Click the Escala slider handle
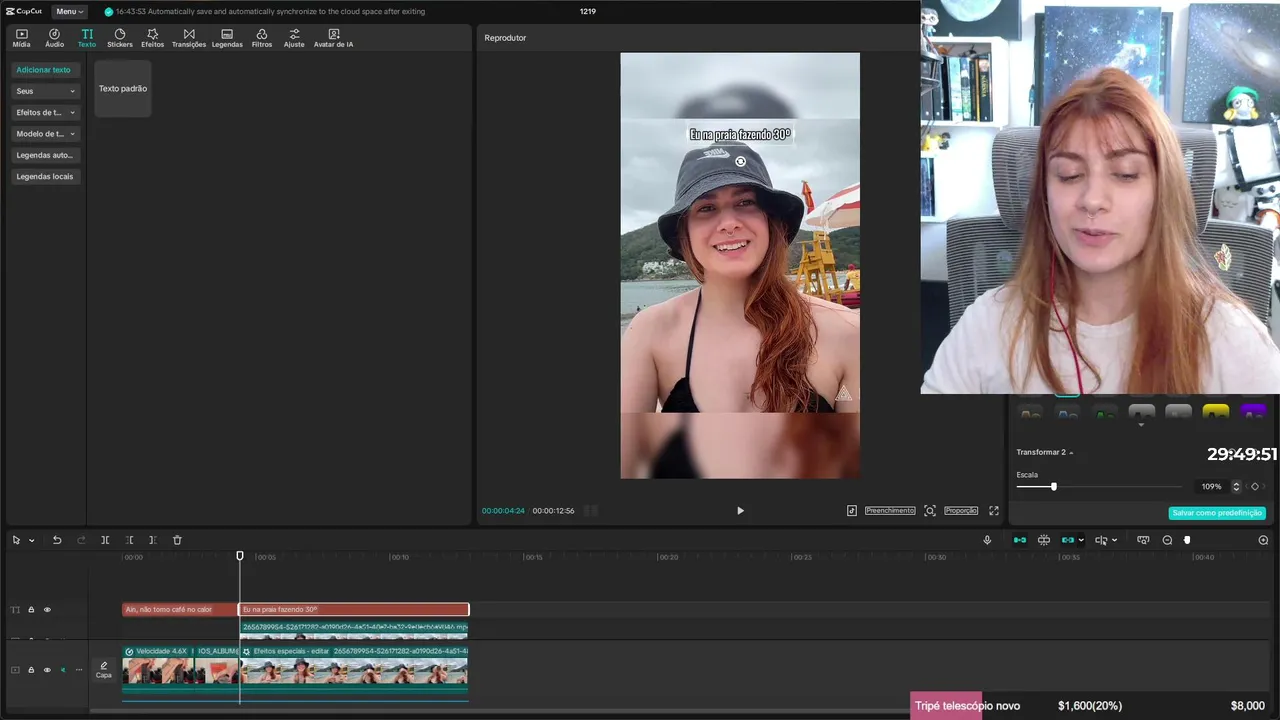This screenshot has height=720, width=1280. click(1053, 487)
